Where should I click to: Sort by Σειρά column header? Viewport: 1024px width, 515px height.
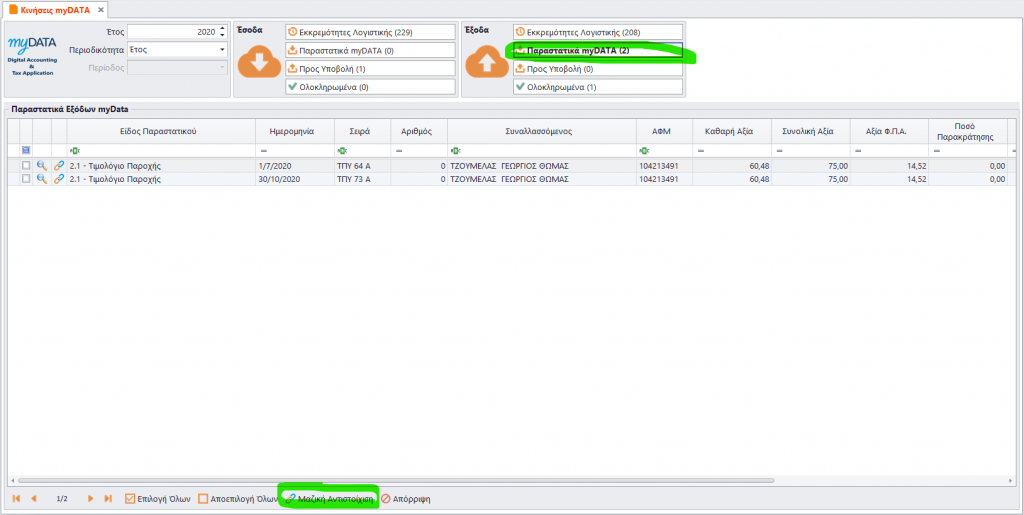(x=362, y=131)
